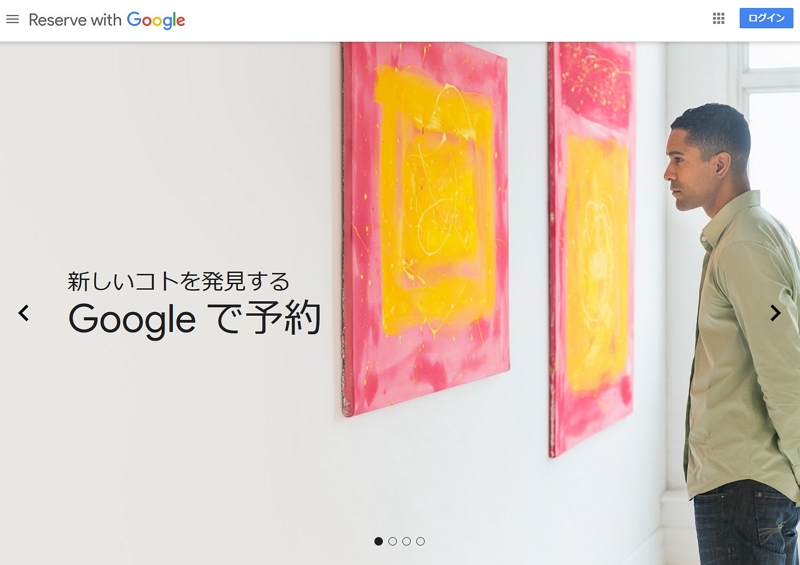Click the '新しいコトを発見する' subheading

click(179, 281)
